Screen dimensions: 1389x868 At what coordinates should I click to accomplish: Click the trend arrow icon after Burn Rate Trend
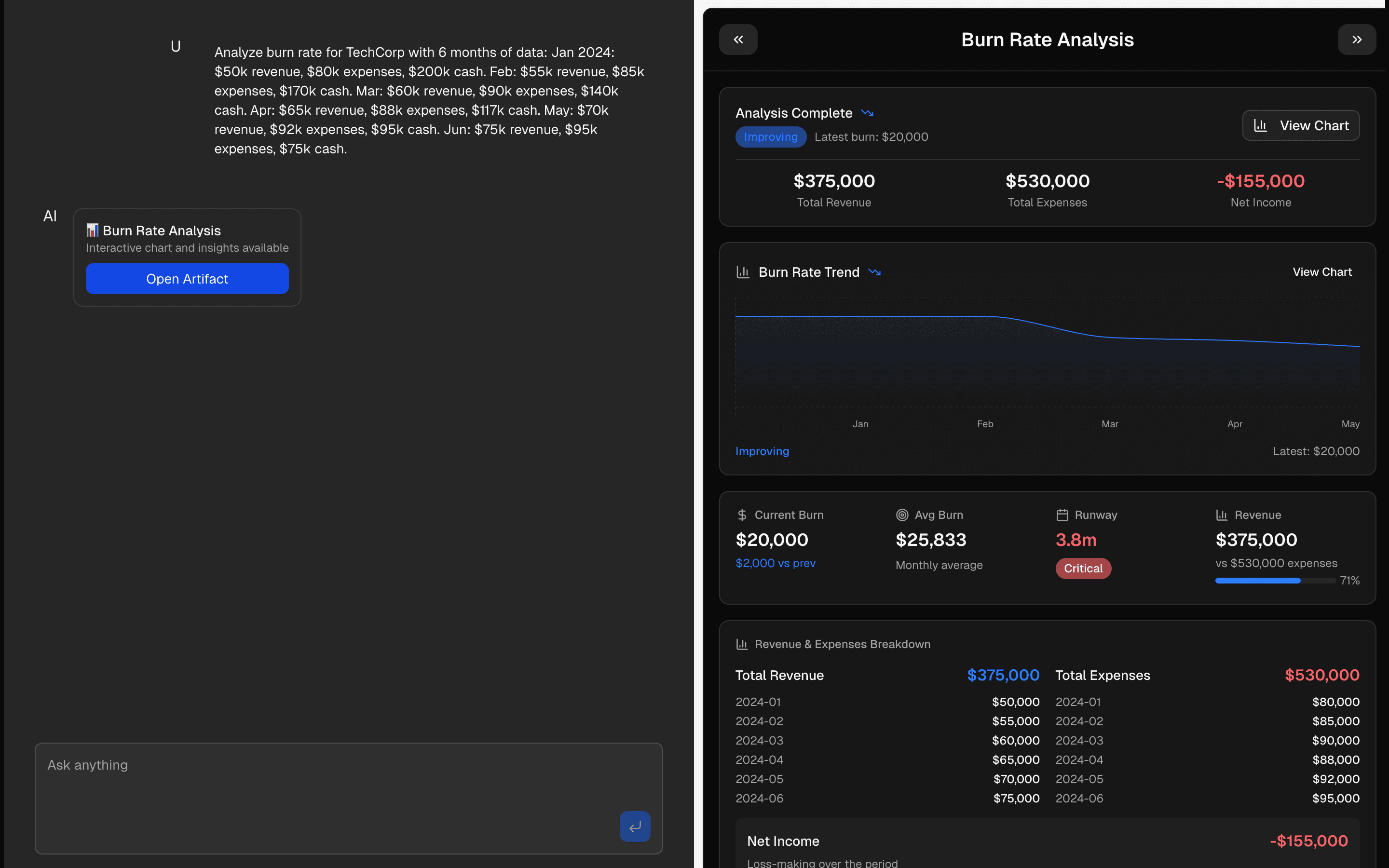[x=875, y=272]
